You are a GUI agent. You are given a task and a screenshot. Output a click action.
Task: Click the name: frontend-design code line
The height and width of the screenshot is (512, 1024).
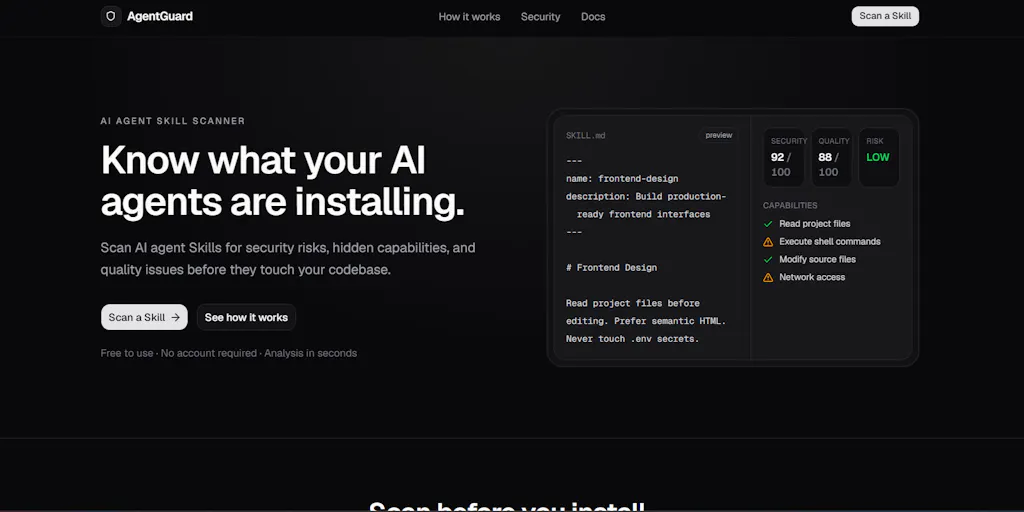[622, 178]
